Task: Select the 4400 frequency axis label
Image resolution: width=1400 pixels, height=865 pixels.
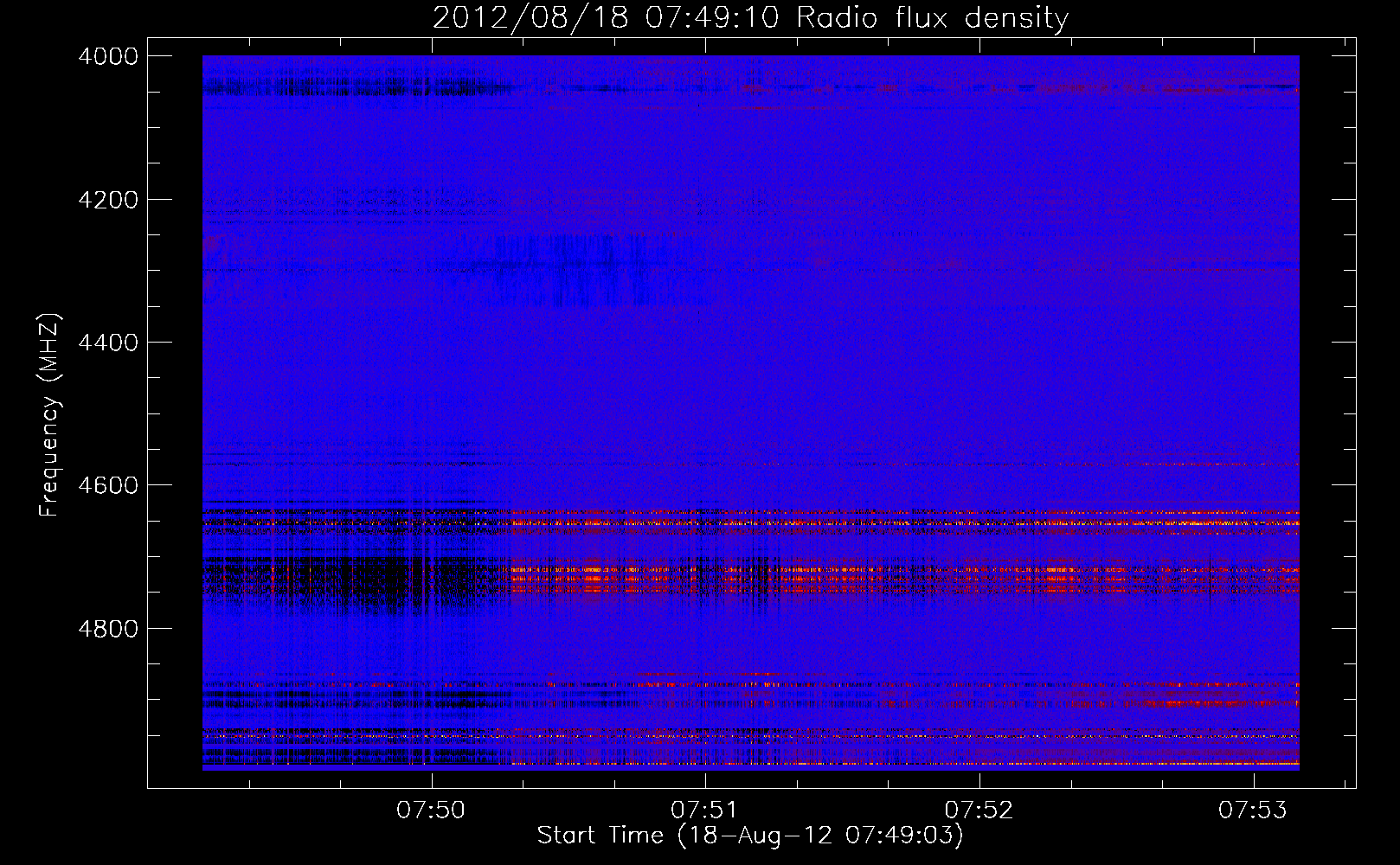Action: pyautogui.click(x=108, y=343)
